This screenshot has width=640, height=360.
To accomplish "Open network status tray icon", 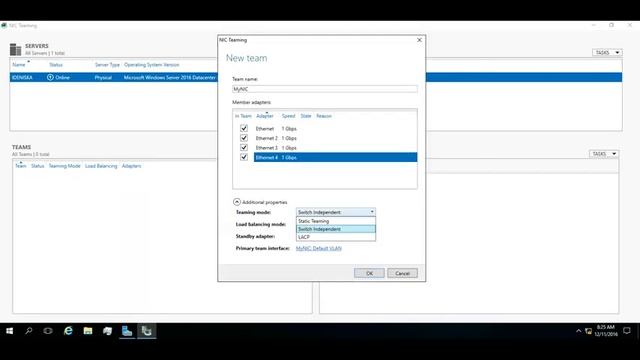I will pos(588,331).
